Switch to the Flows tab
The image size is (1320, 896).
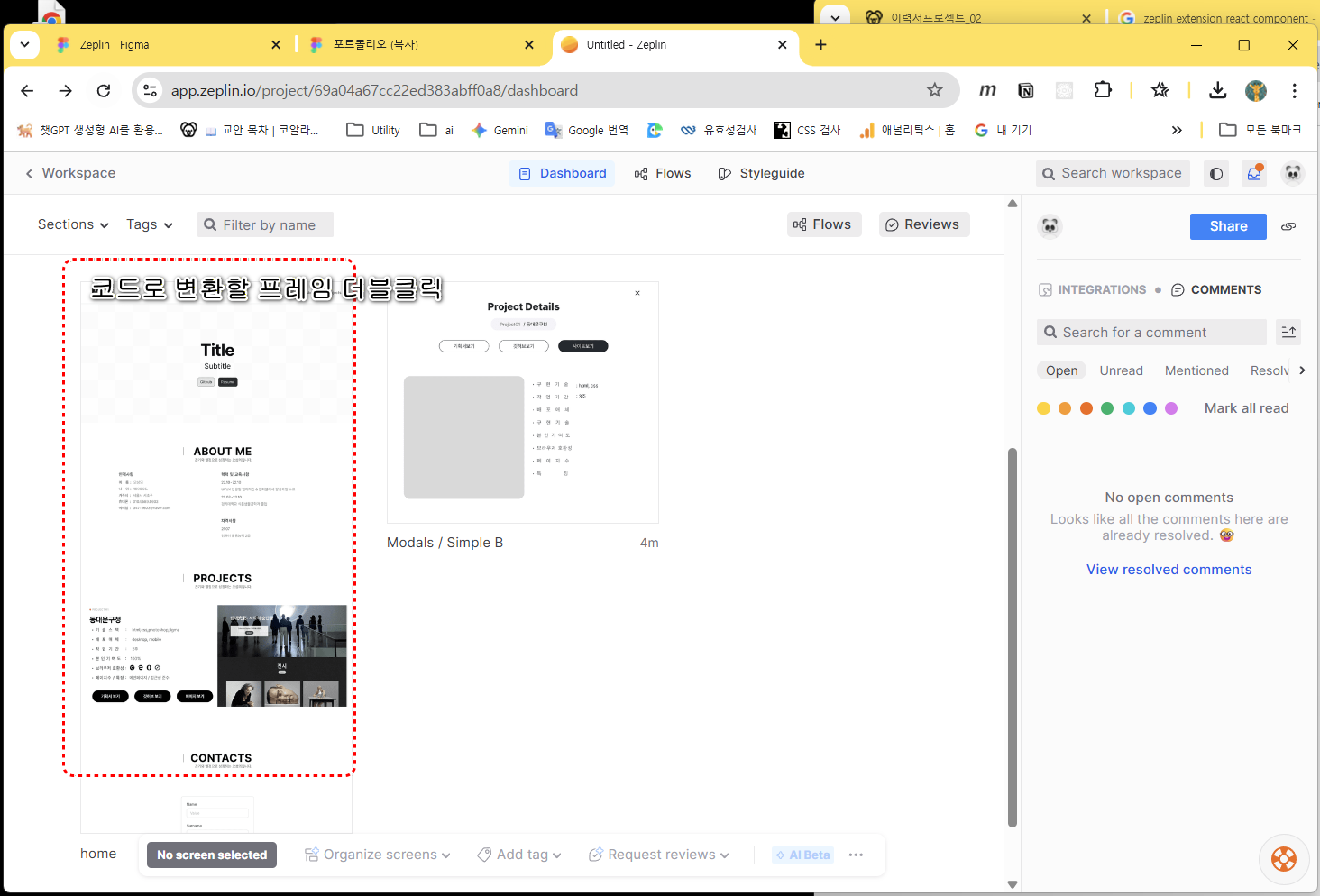[x=663, y=173]
